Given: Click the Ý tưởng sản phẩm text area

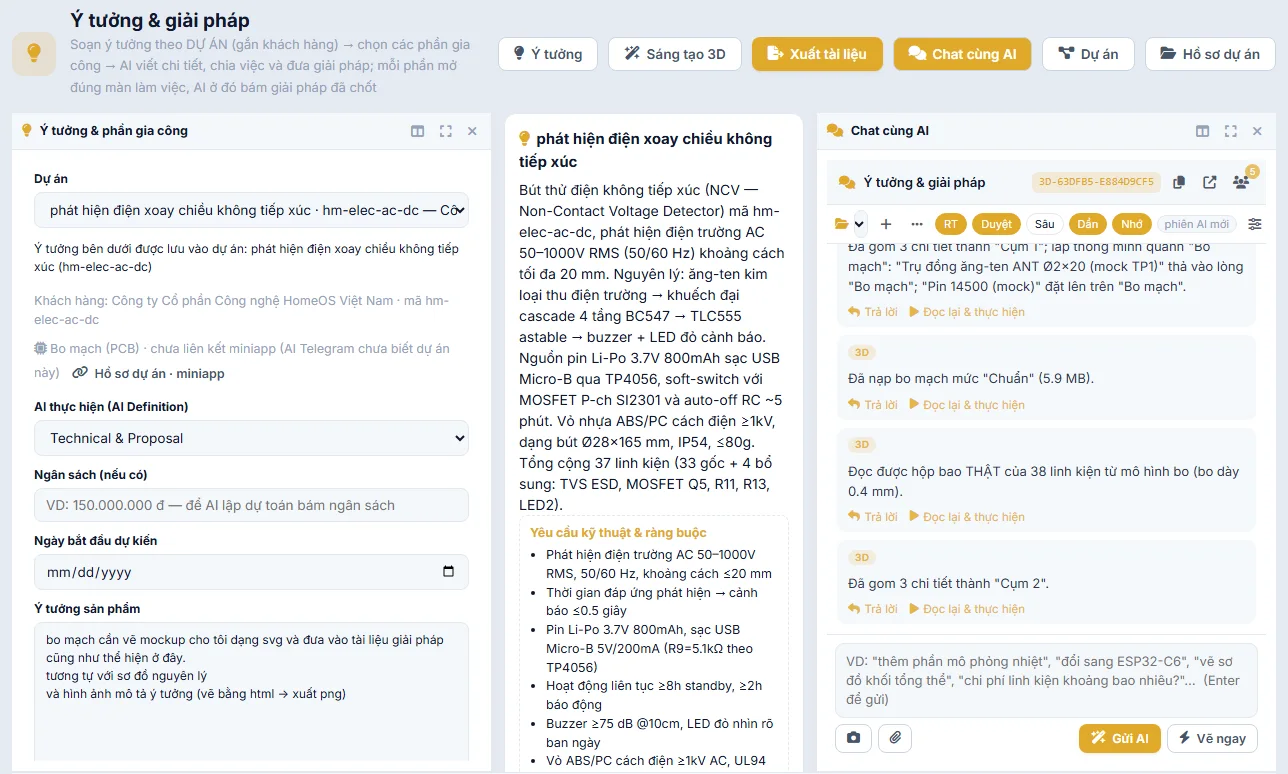Looking at the screenshot, I should point(252,692).
